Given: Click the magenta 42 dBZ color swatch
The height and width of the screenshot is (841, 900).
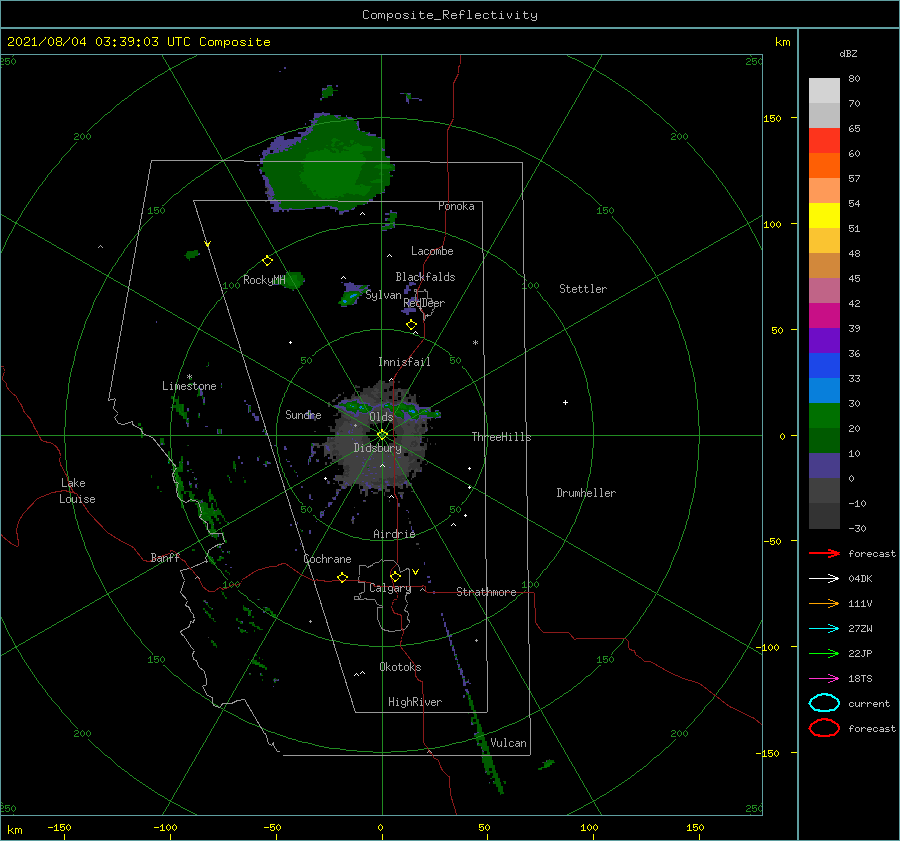Looking at the screenshot, I should [824, 316].
